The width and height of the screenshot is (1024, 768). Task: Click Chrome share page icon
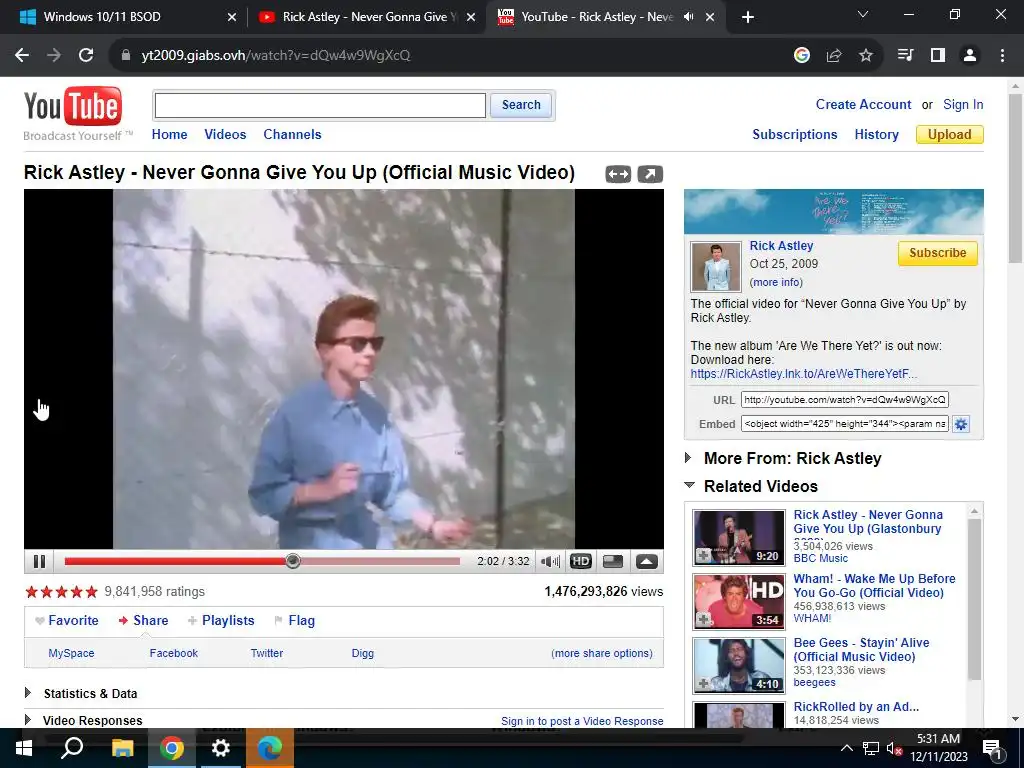coord(834,55)
